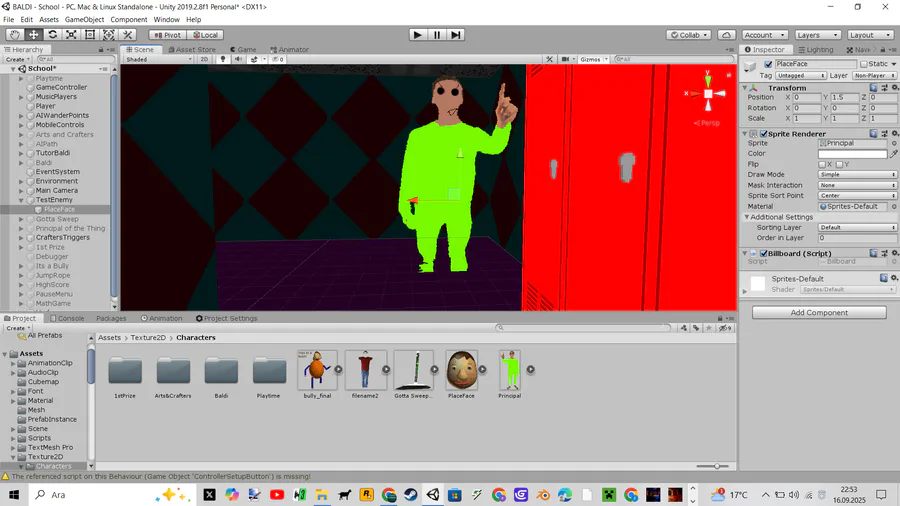
Task: Toggle Local/Global handle rotation
Action: (205, 35)
